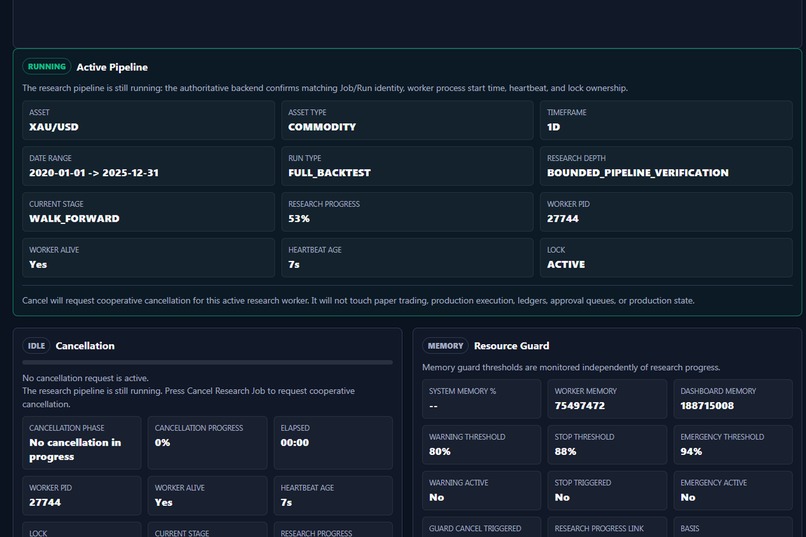Click the 53% research progress value
The width and height of the screenshot is (806, 537).
(299, 218)
